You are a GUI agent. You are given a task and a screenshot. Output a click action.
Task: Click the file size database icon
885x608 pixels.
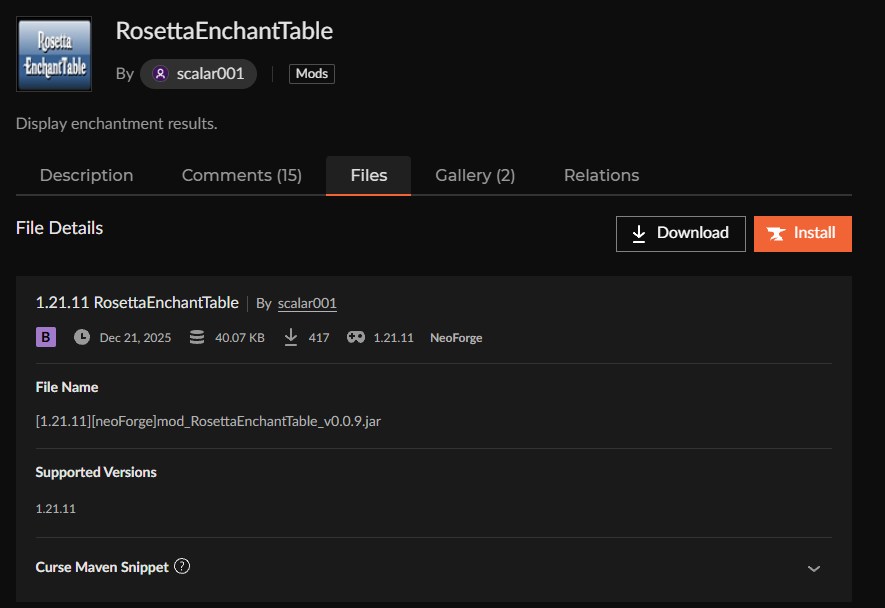click(x=197, y=338)
